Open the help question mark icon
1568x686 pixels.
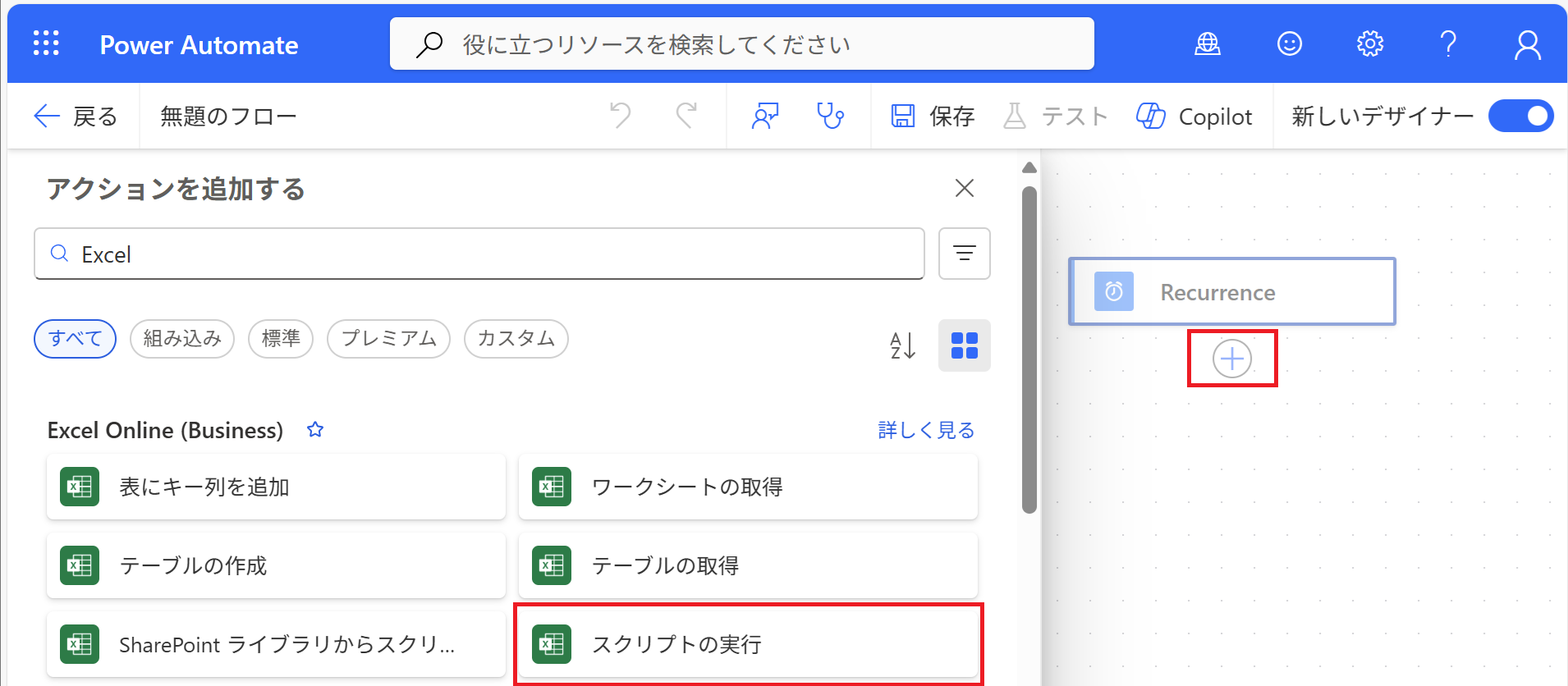[x=1448, y=43]
